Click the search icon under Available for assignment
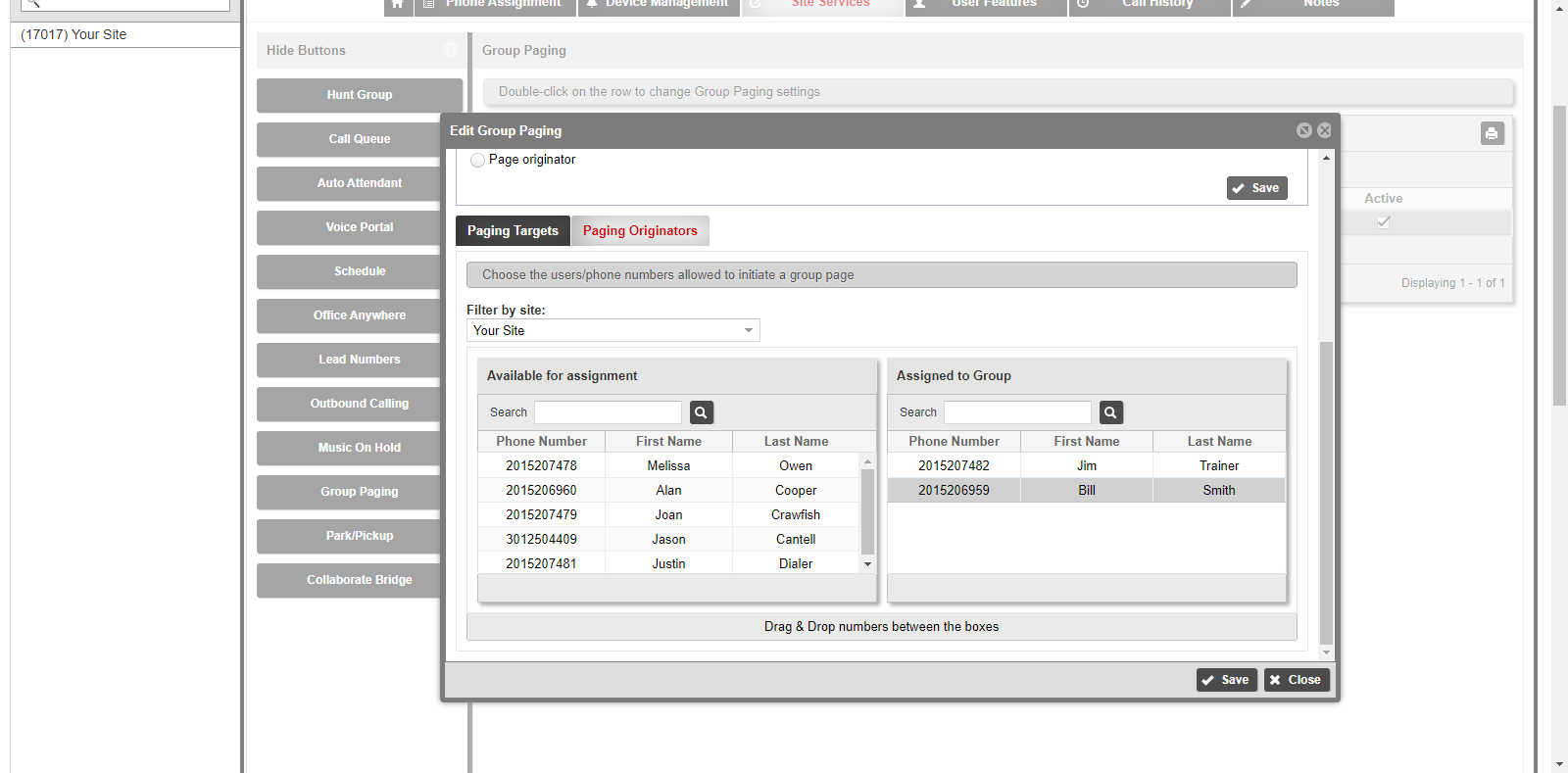The height and width of the screenshot is (773, 1568). pos(702,412)
